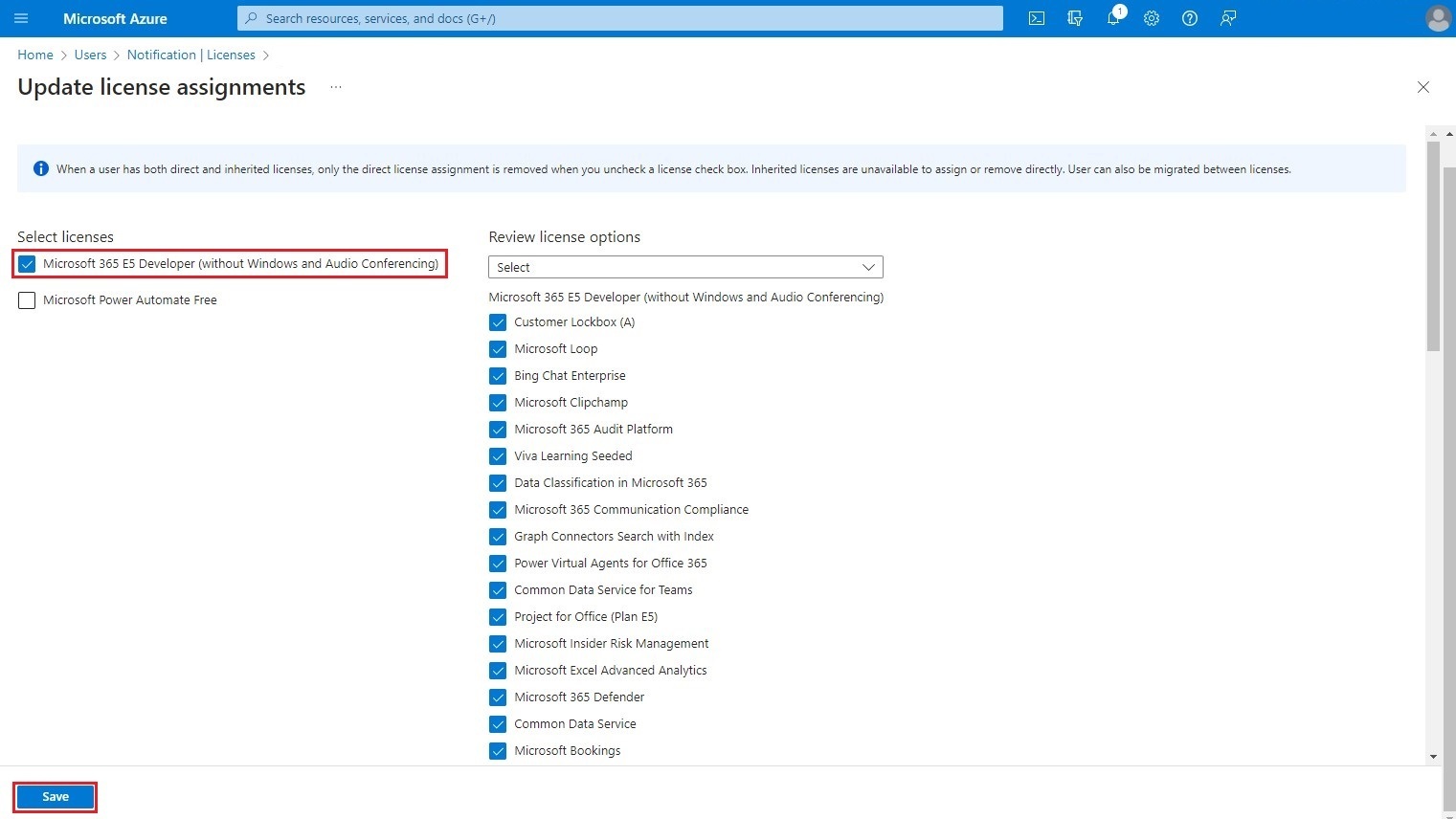Screen dimensions: 1456x819
Task: View notifications from the bell icon
Action: [1112, 18]
